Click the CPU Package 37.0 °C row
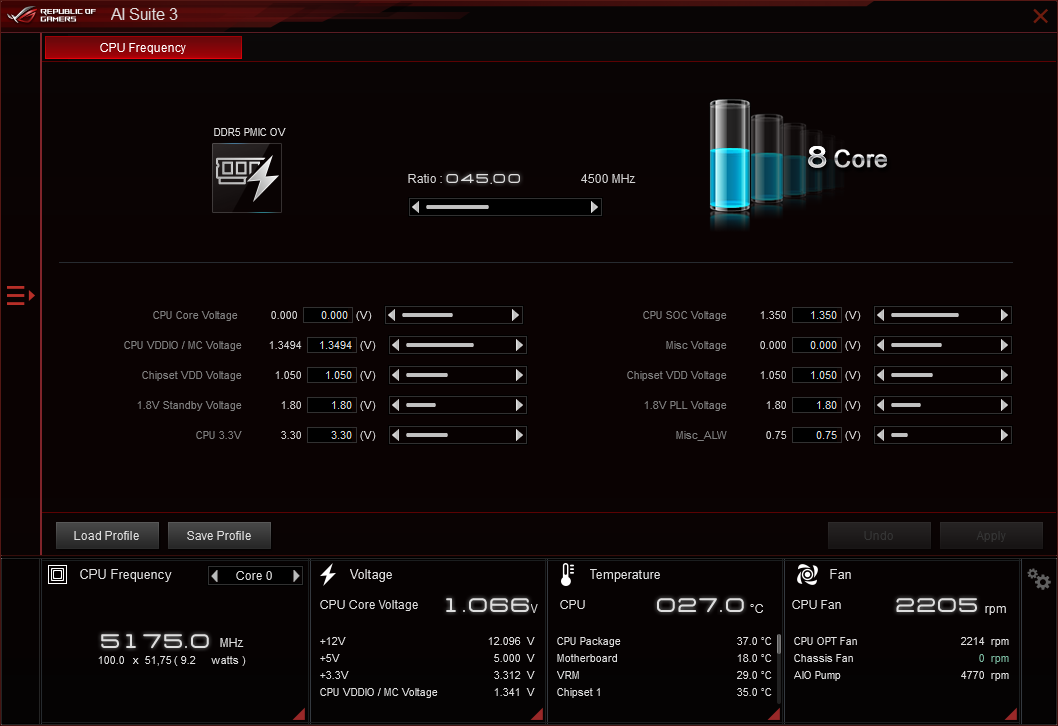Viewport: 1058px width, 726px height. tap(664, 642)
